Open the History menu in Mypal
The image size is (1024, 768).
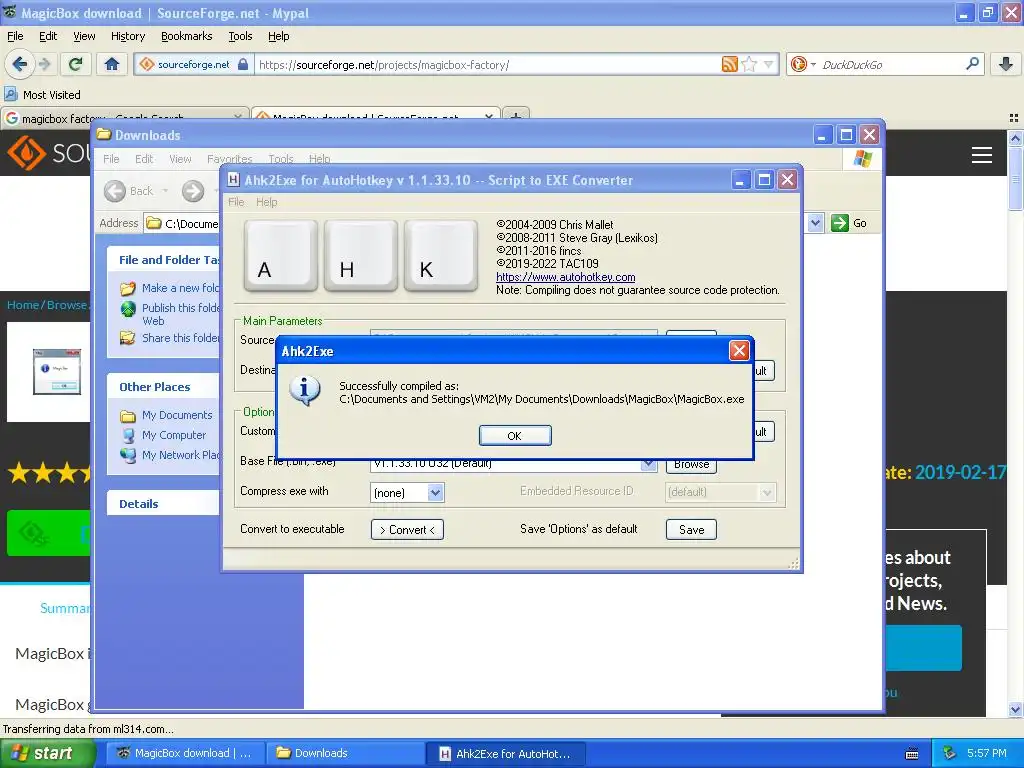pos(127,36)
